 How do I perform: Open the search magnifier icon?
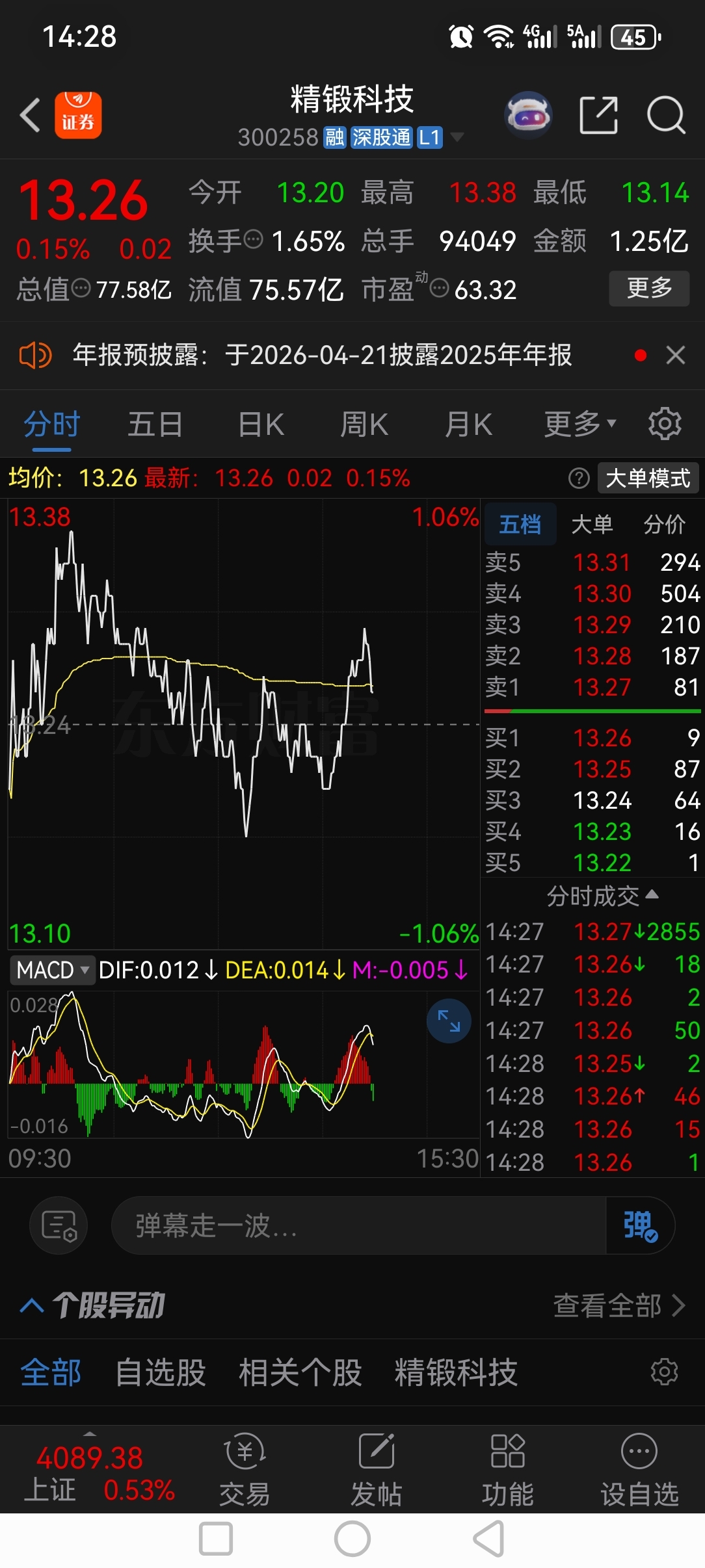[x=666, y=115]
